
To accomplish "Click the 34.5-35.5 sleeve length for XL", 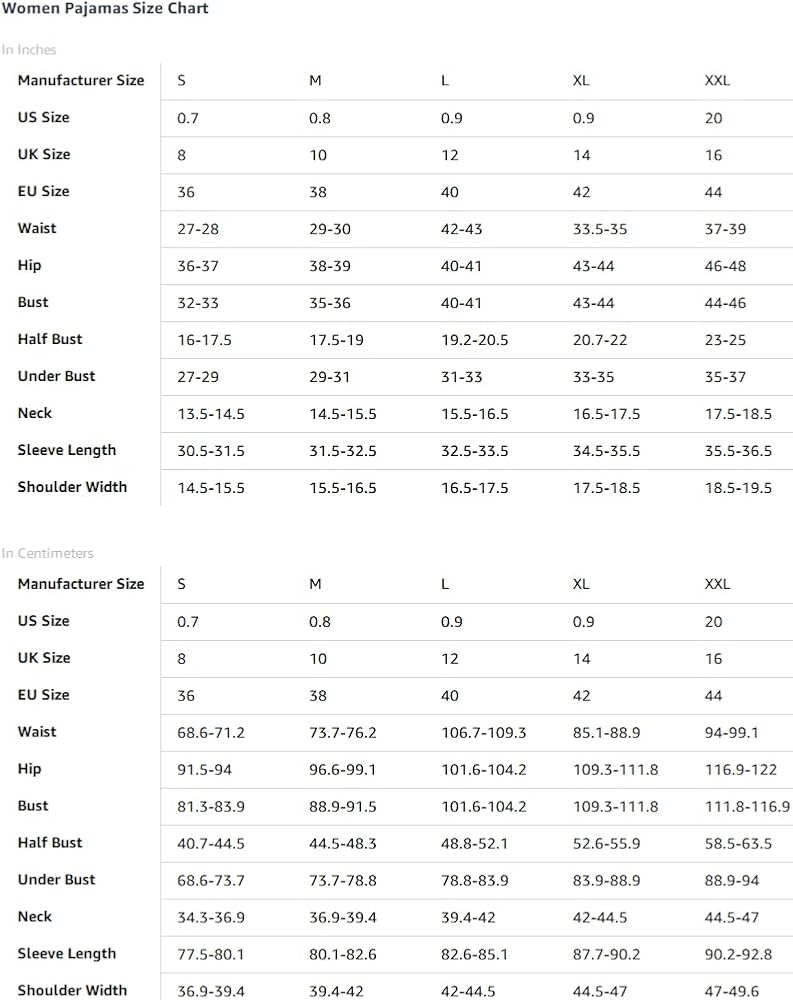I will 606,451.
